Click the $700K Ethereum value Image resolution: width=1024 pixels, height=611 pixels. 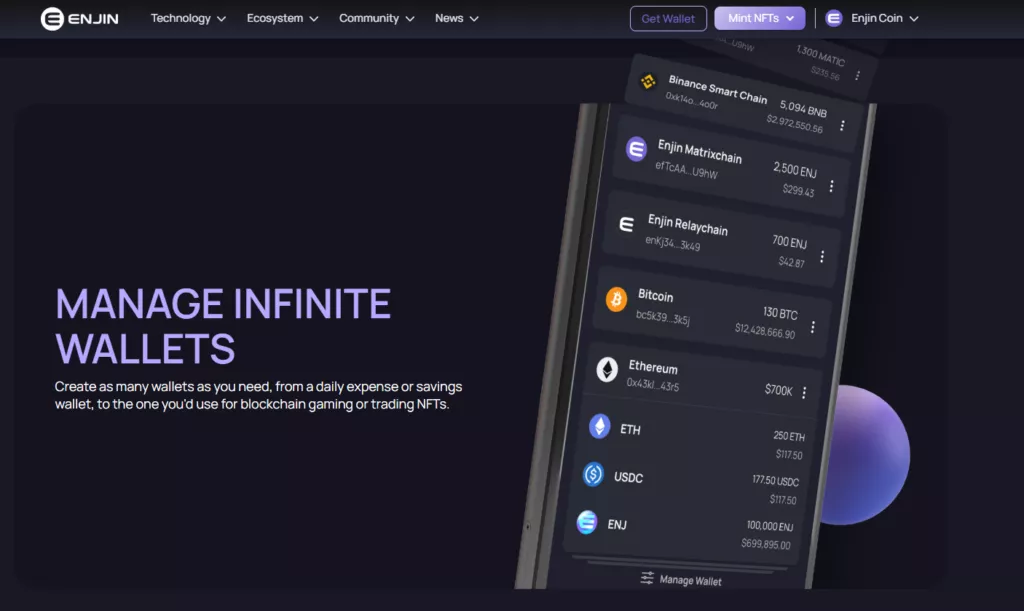pyautogui.click(x=778, y=390)
